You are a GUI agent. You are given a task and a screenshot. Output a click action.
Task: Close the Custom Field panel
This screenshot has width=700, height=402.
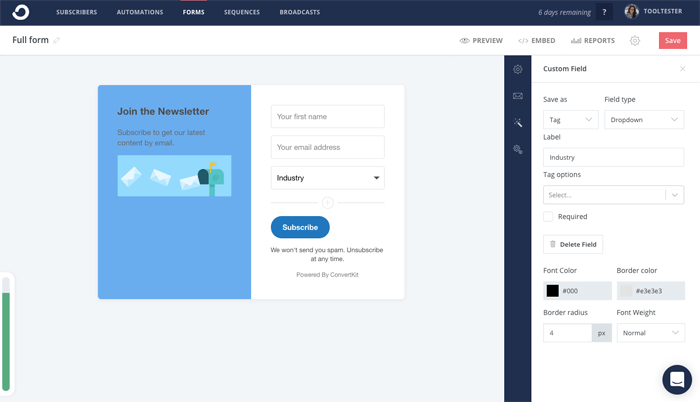click(x=682, y=69)
